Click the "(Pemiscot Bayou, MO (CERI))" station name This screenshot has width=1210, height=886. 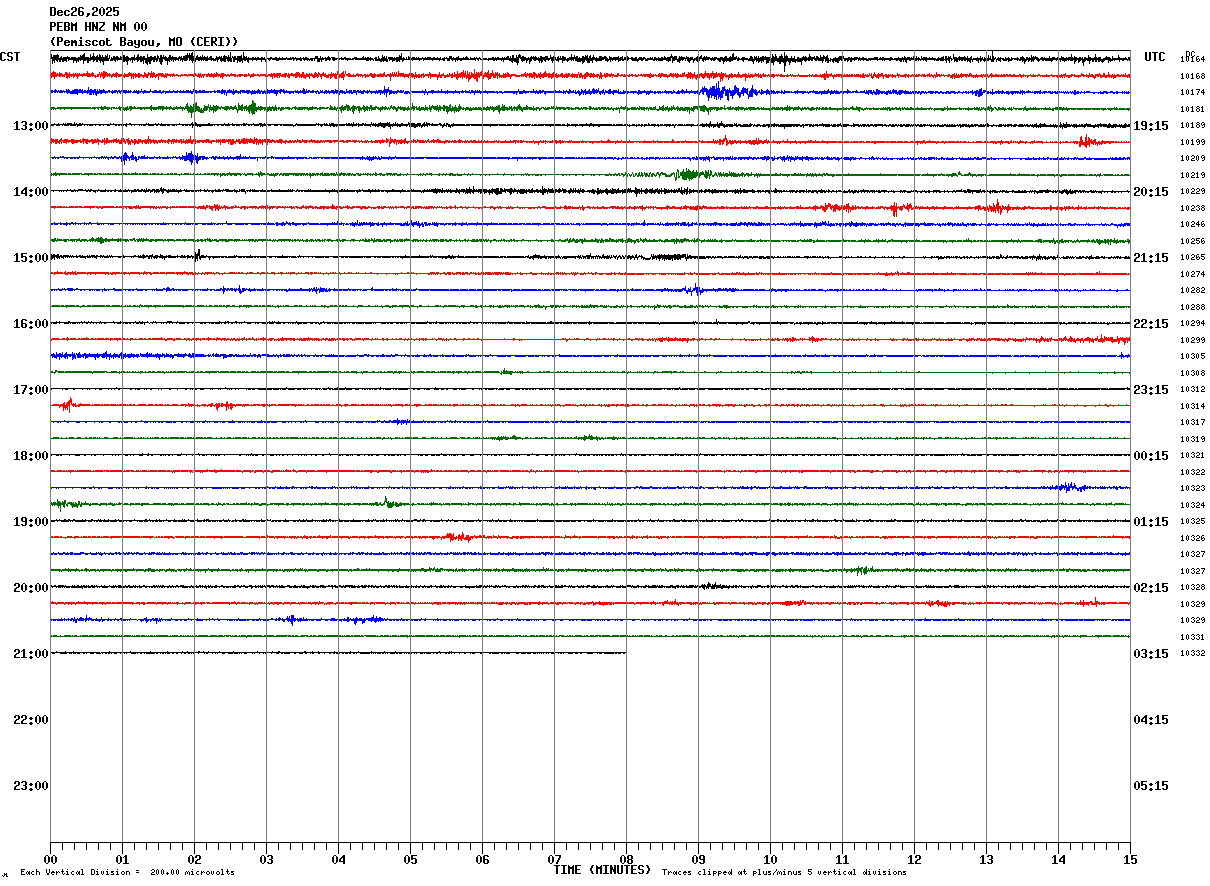[144, 42]
